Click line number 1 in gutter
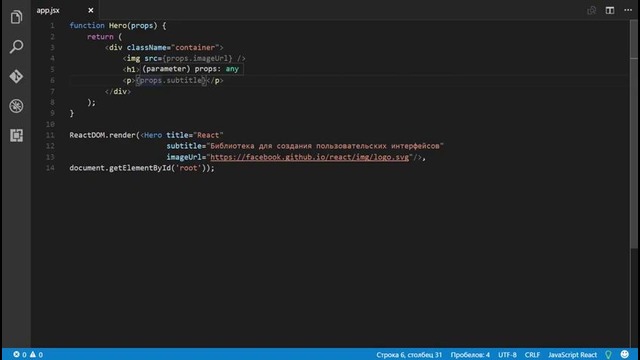Screen dimensions: 640x360 point(52,26)
